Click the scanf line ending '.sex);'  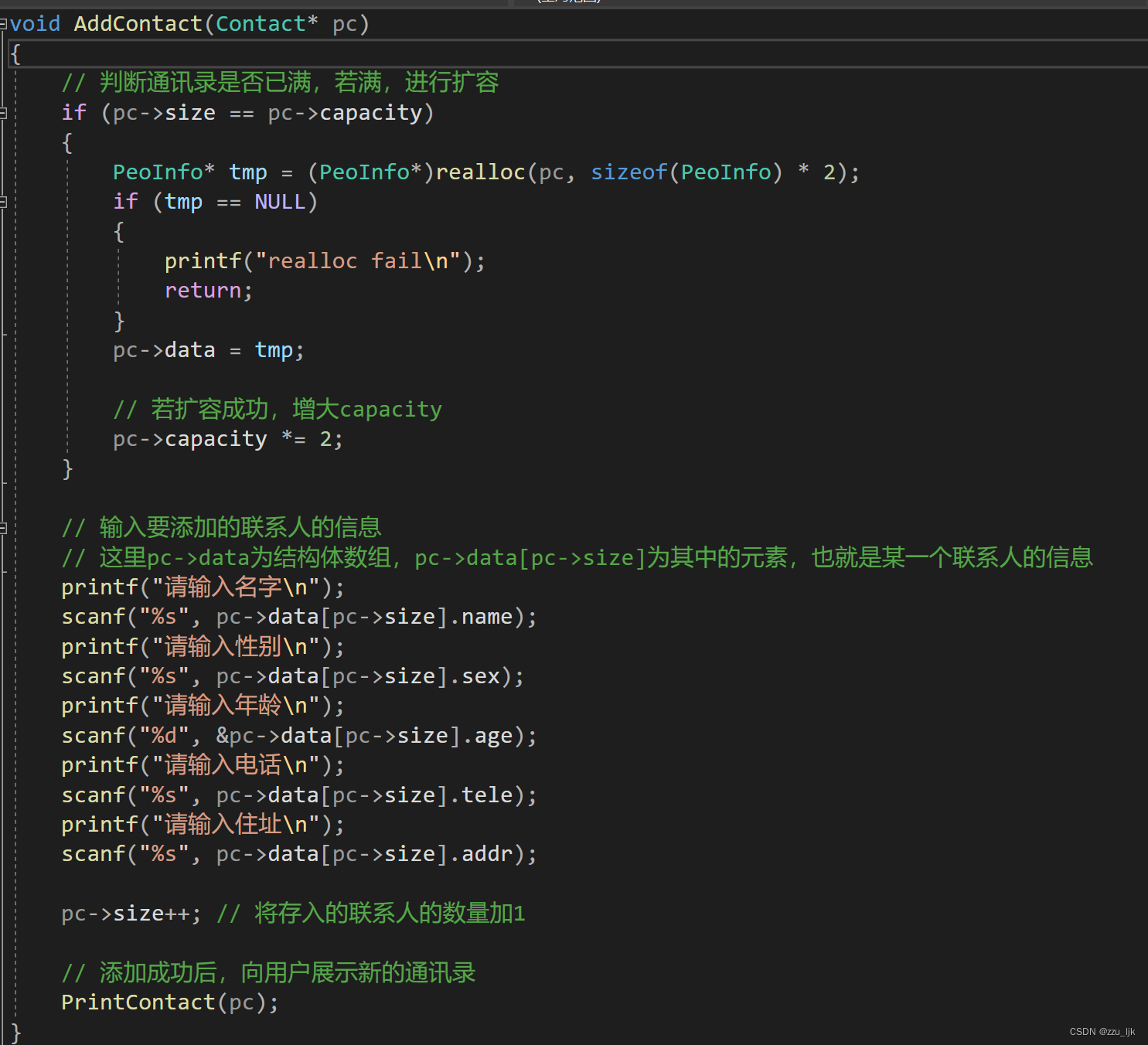[x=293, y=676]
